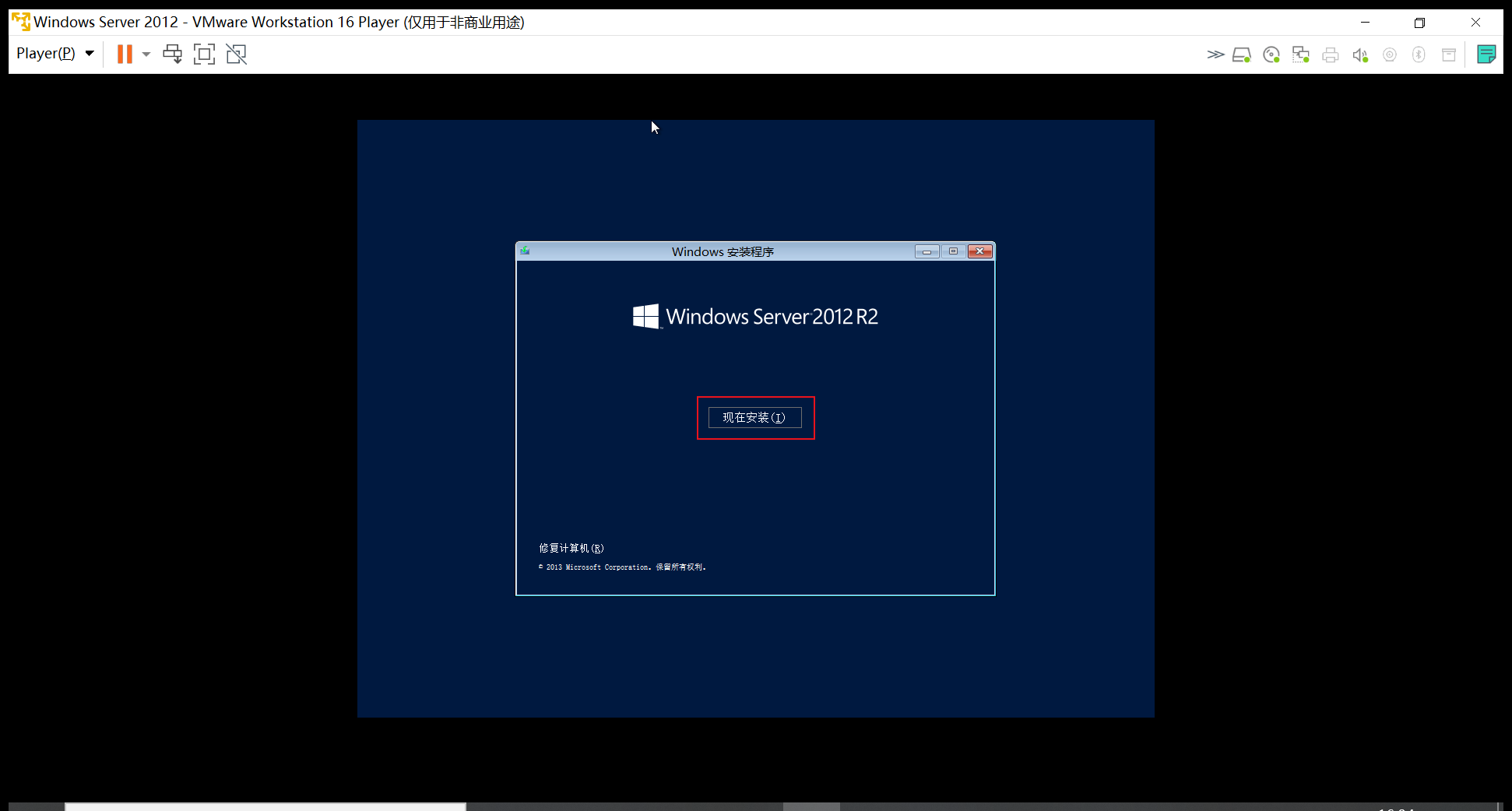Click the VMware Player title bar logo
The image size is (1512, 811).
click(21, 22)
